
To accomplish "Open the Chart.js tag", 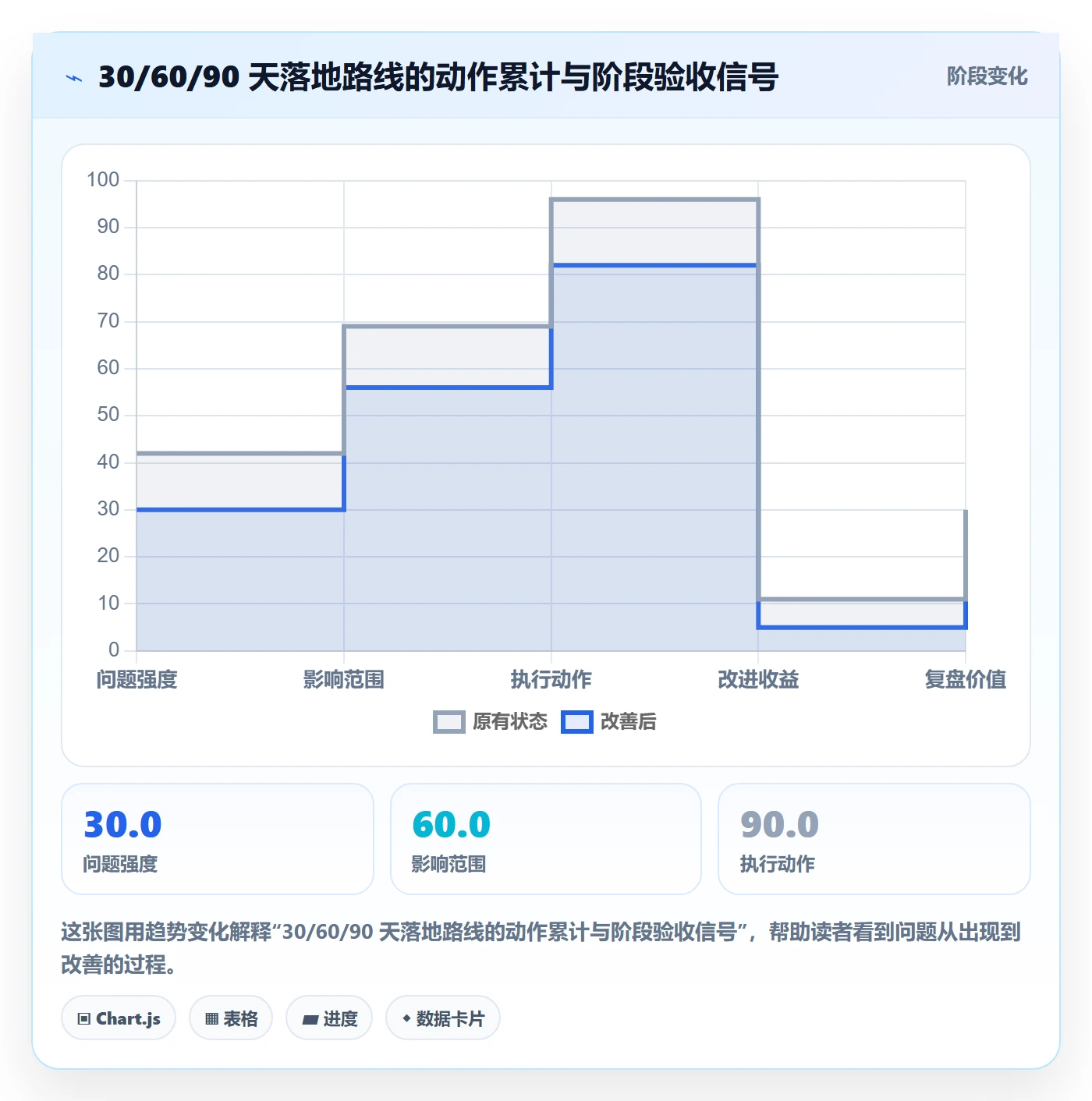I will [119, 1018].
